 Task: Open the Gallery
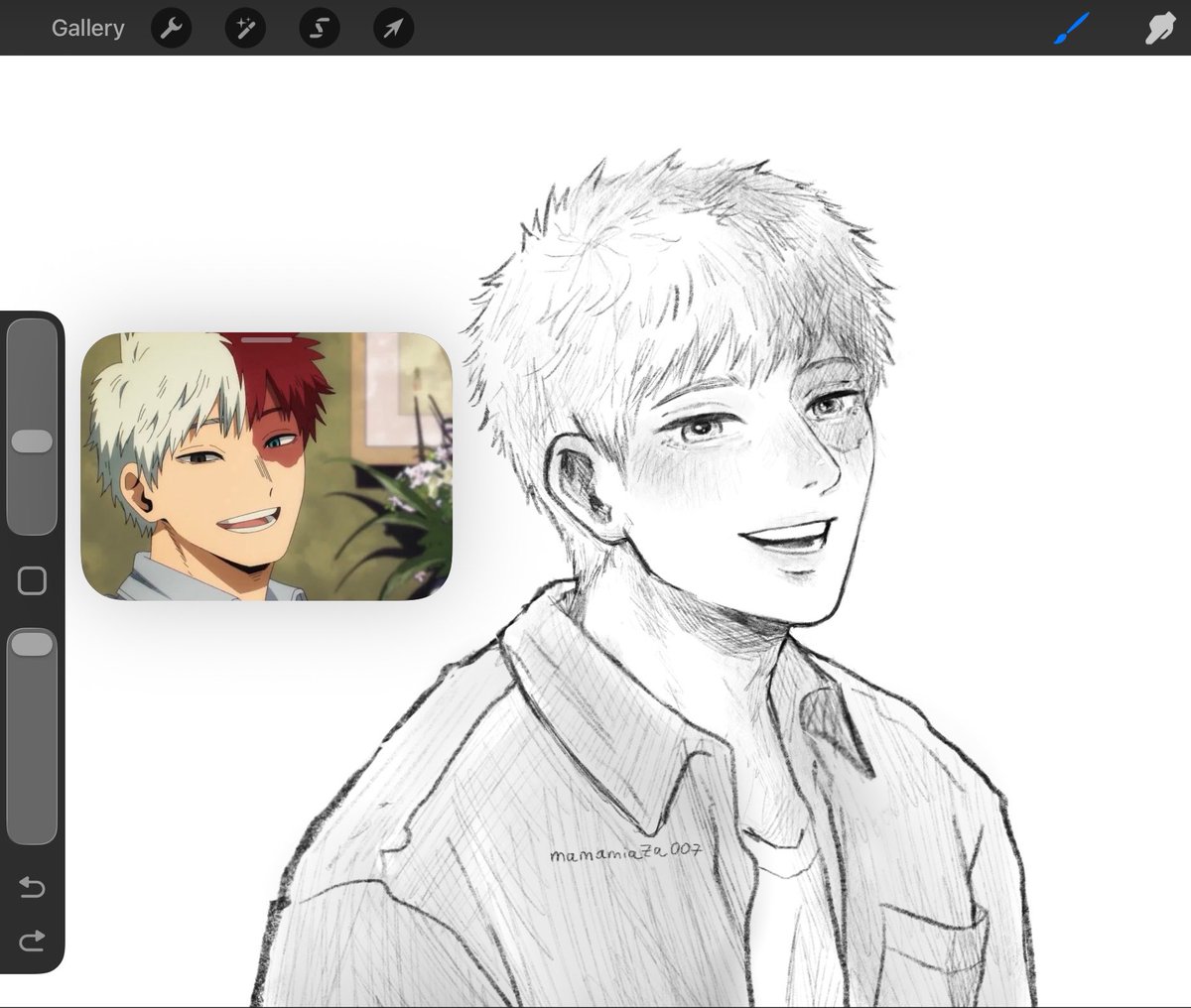pyautogui.click(x=87, y=28)
